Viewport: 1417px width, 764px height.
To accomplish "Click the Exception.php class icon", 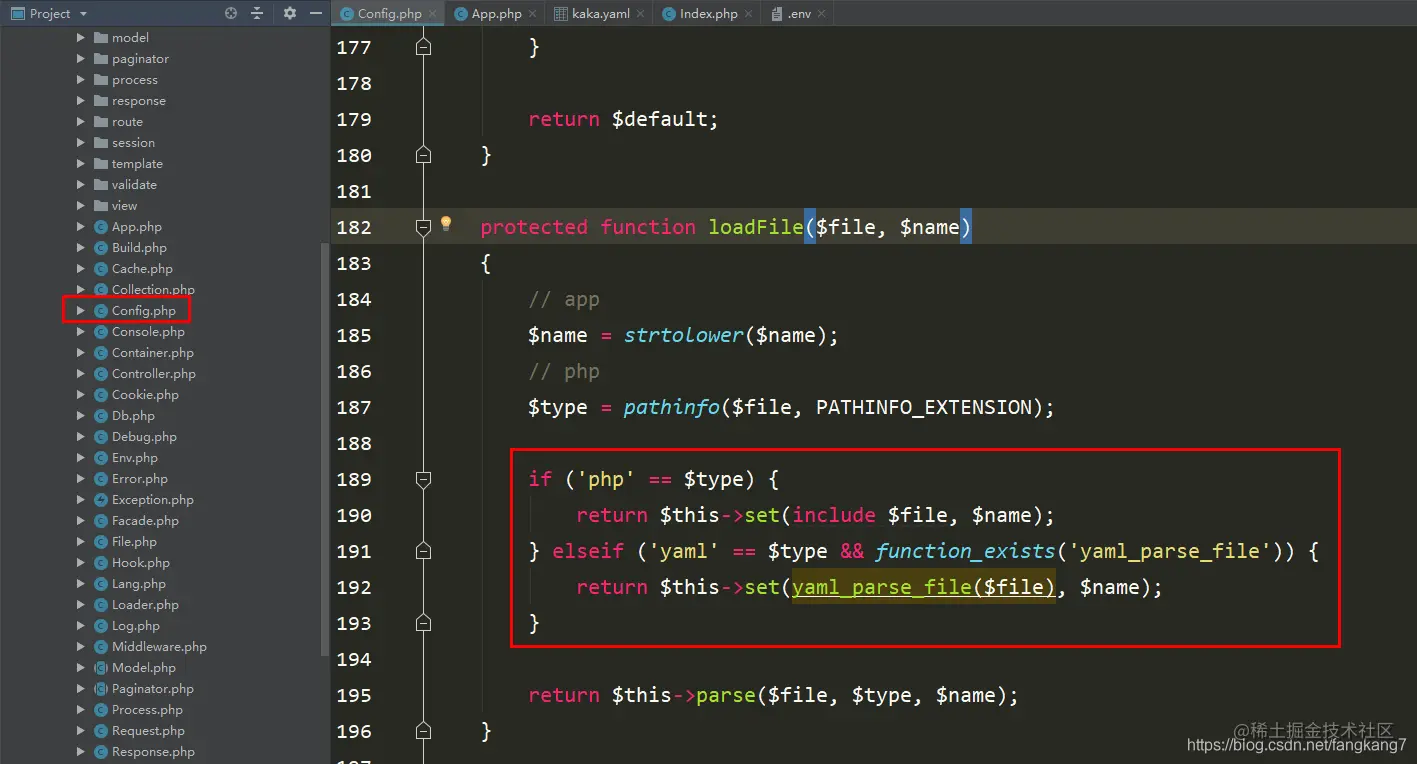I will [101, 500].
